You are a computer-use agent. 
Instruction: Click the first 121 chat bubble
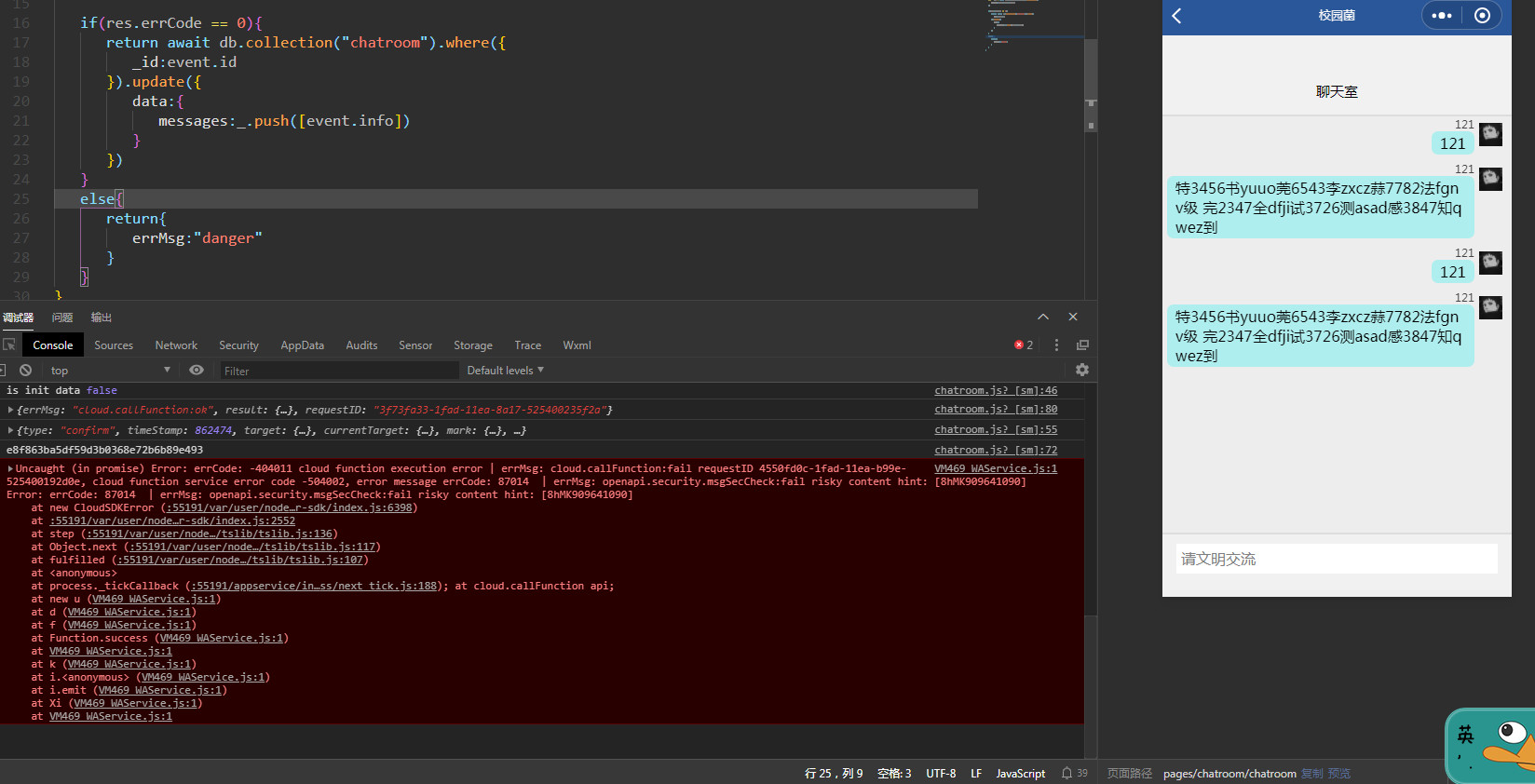1452,143
